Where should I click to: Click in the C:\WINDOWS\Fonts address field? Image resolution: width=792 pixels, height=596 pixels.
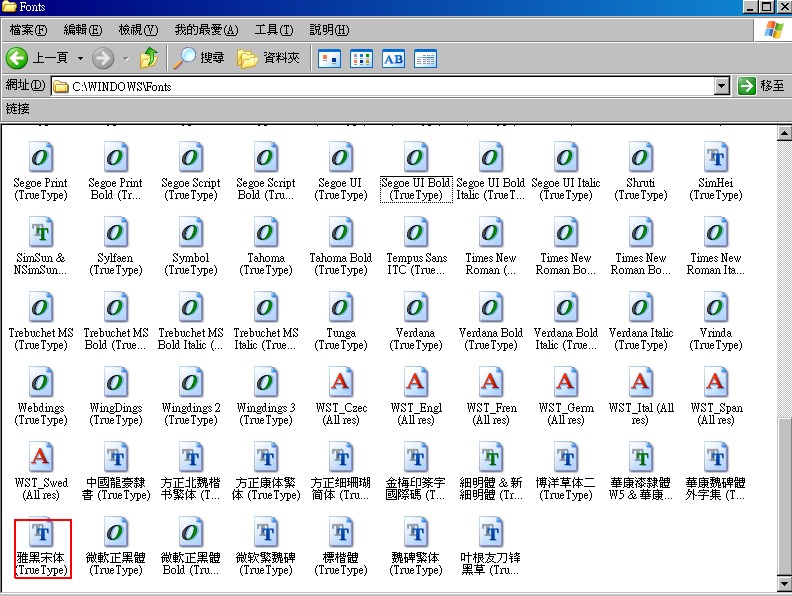(x=384, y=86)
